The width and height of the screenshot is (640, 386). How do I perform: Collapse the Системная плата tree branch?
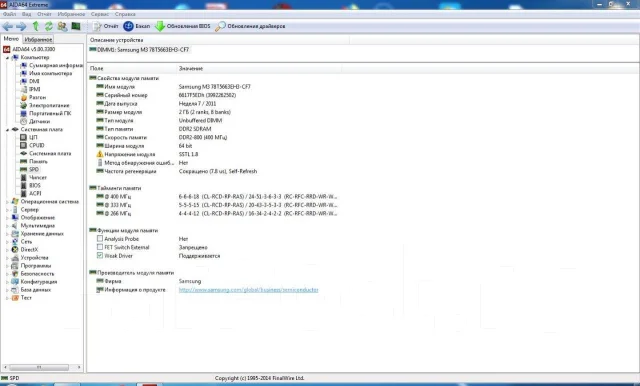tap(7, 129)
